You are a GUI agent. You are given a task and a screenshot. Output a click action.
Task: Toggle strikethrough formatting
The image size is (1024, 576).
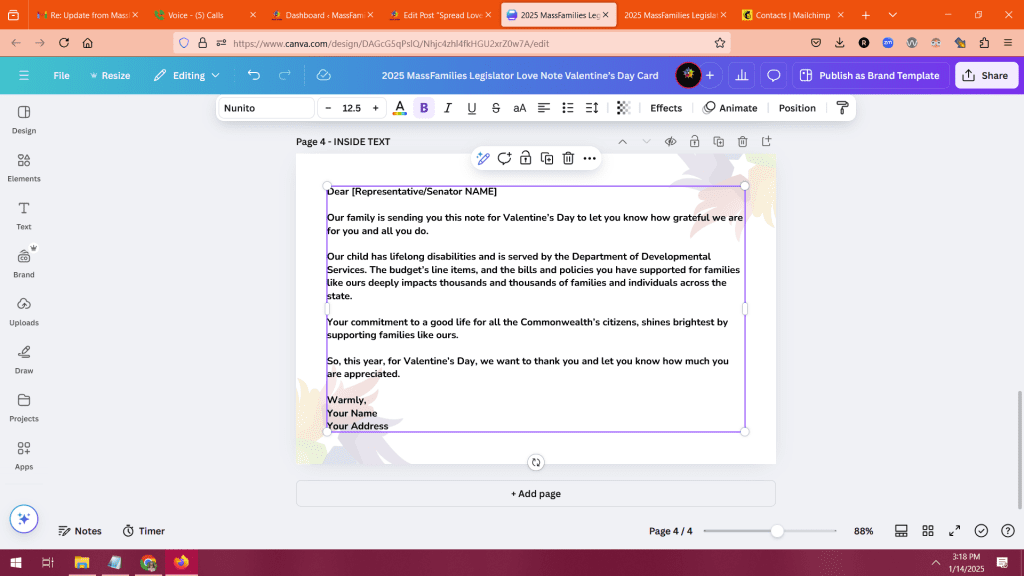coord(496,108)
